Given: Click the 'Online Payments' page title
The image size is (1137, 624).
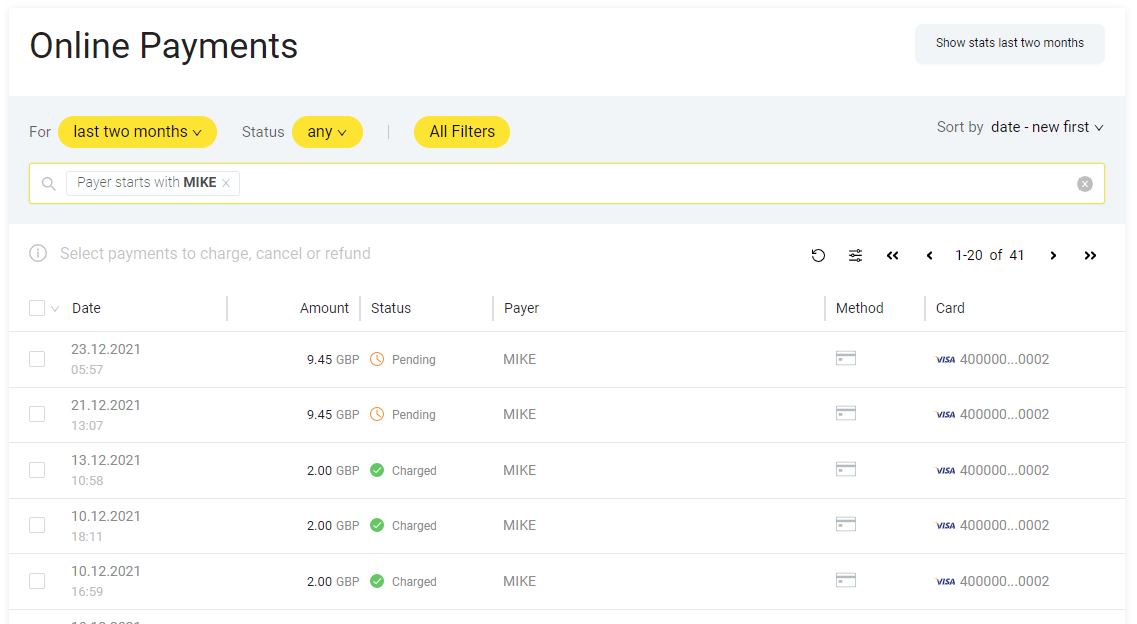Looking at the screenshot, I should pos(164,46).
